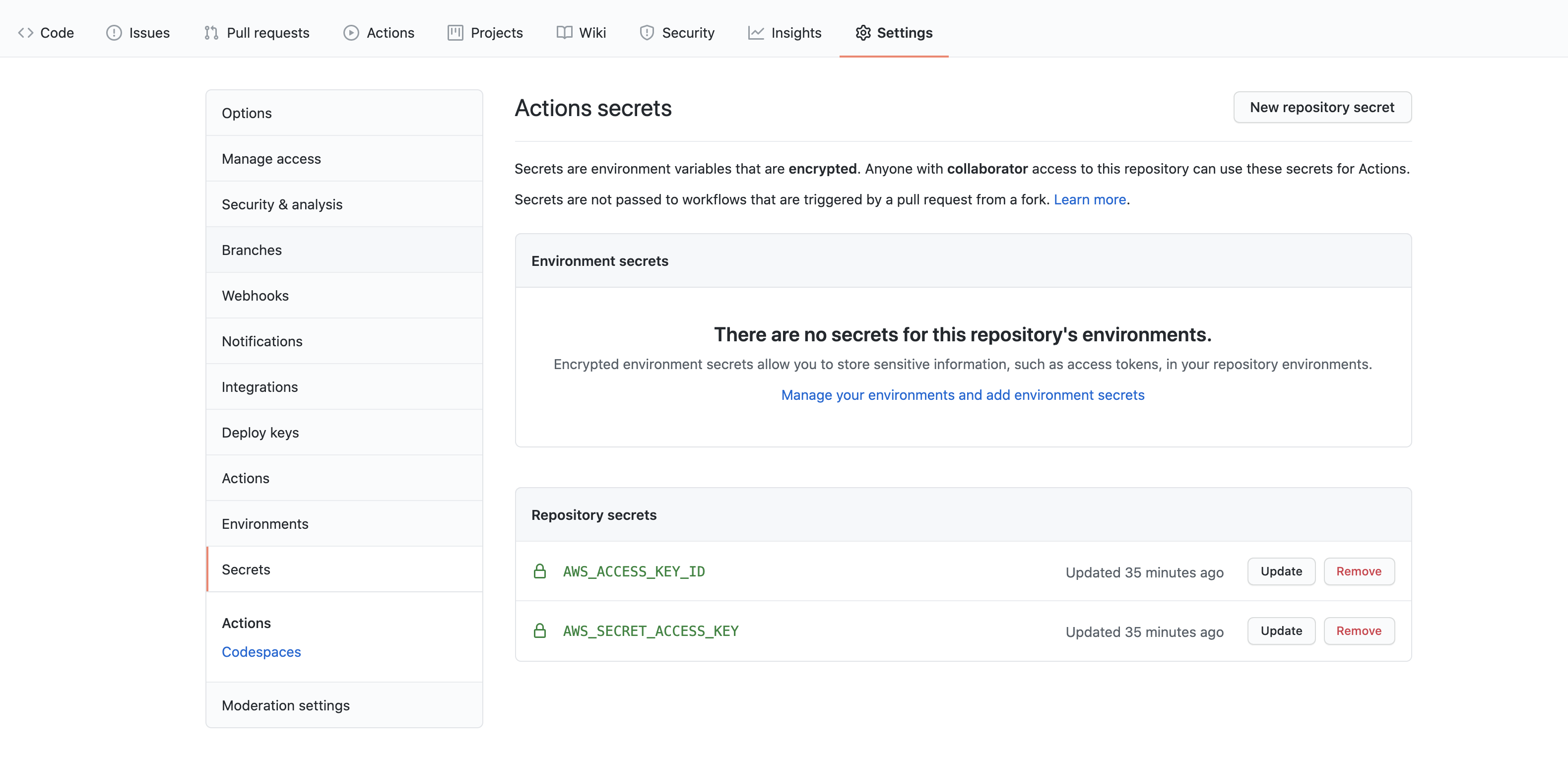The height and width of the screenshot is (758, 1568).
Task: Click the Actions play icon
Action: (x=351, y=33)
